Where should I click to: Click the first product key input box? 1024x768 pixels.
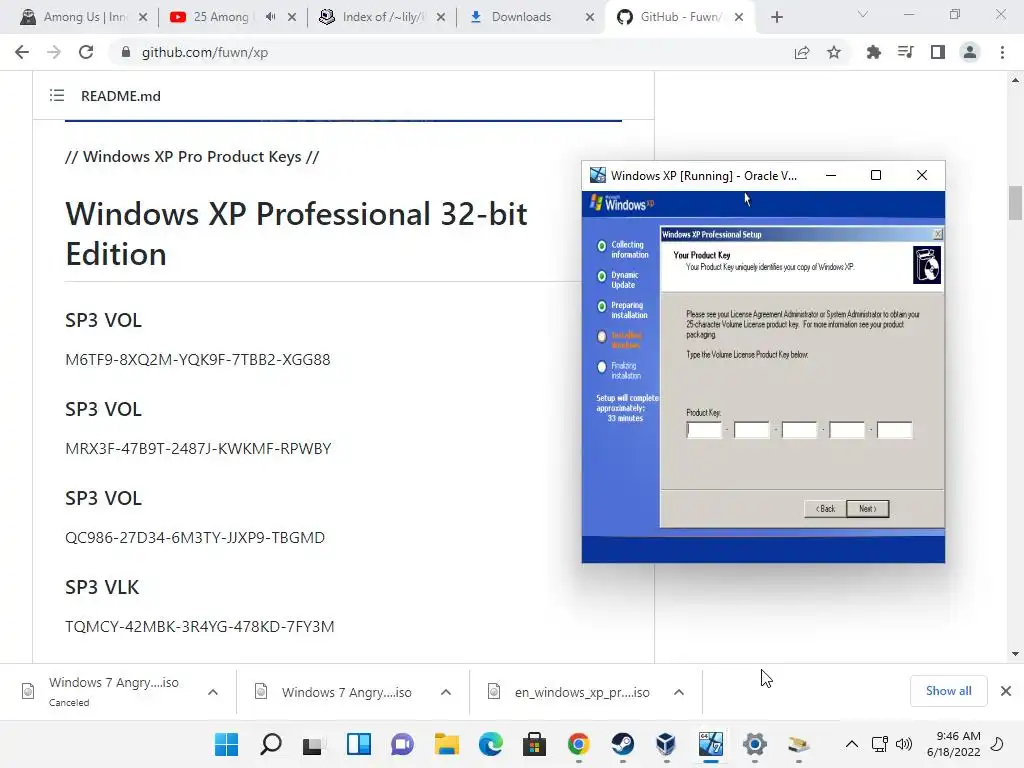coord(704,430)
